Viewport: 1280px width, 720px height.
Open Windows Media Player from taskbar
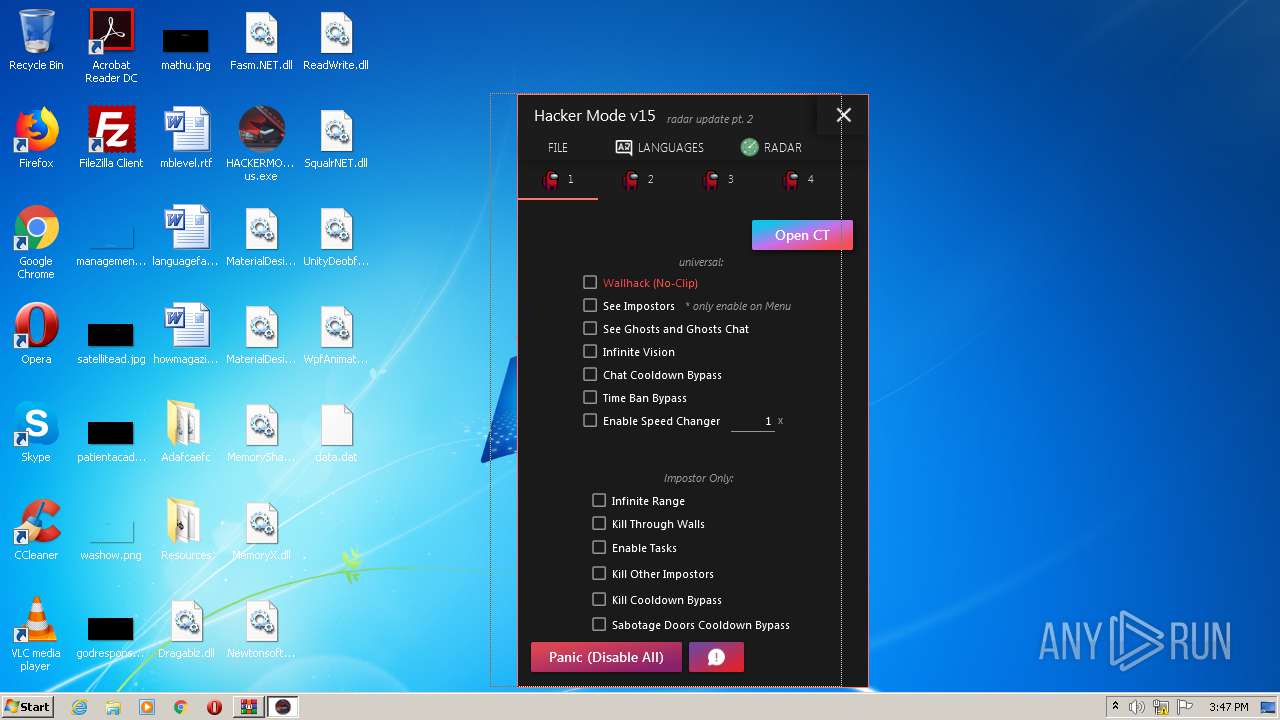click(147, 707)
